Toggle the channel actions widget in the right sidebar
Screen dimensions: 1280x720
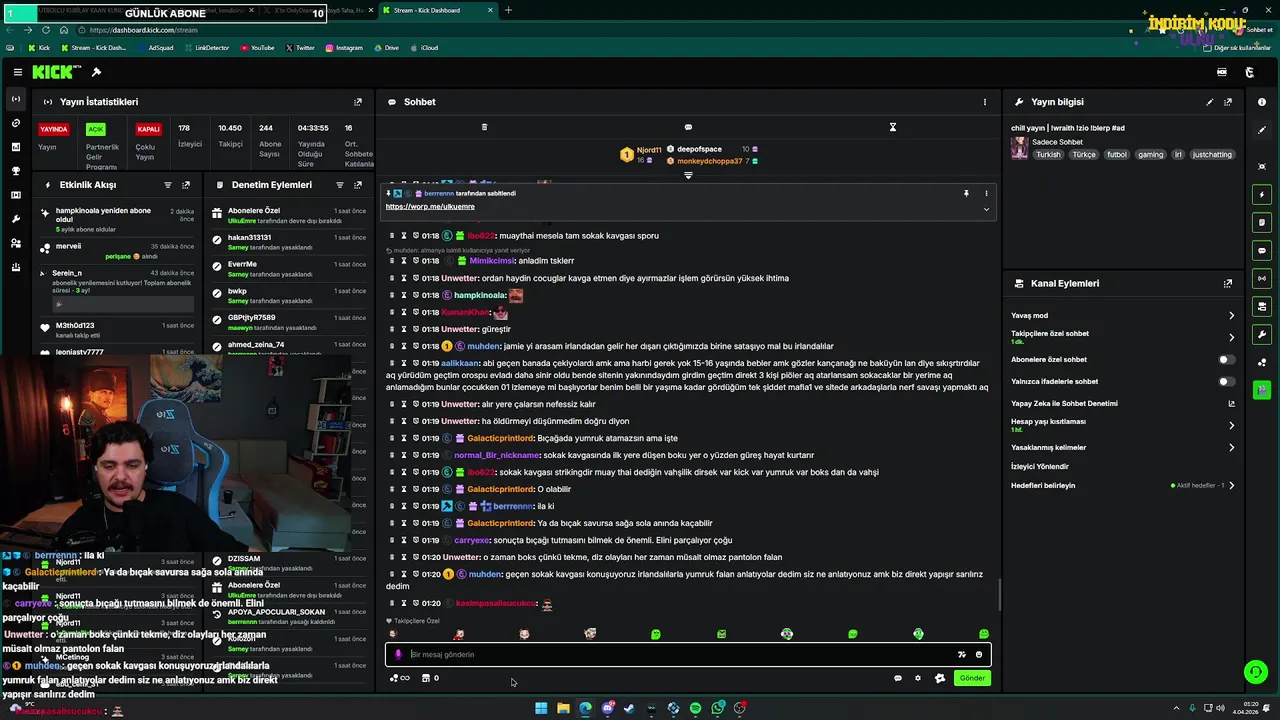pyautogui.click(x=1262, y=306)
